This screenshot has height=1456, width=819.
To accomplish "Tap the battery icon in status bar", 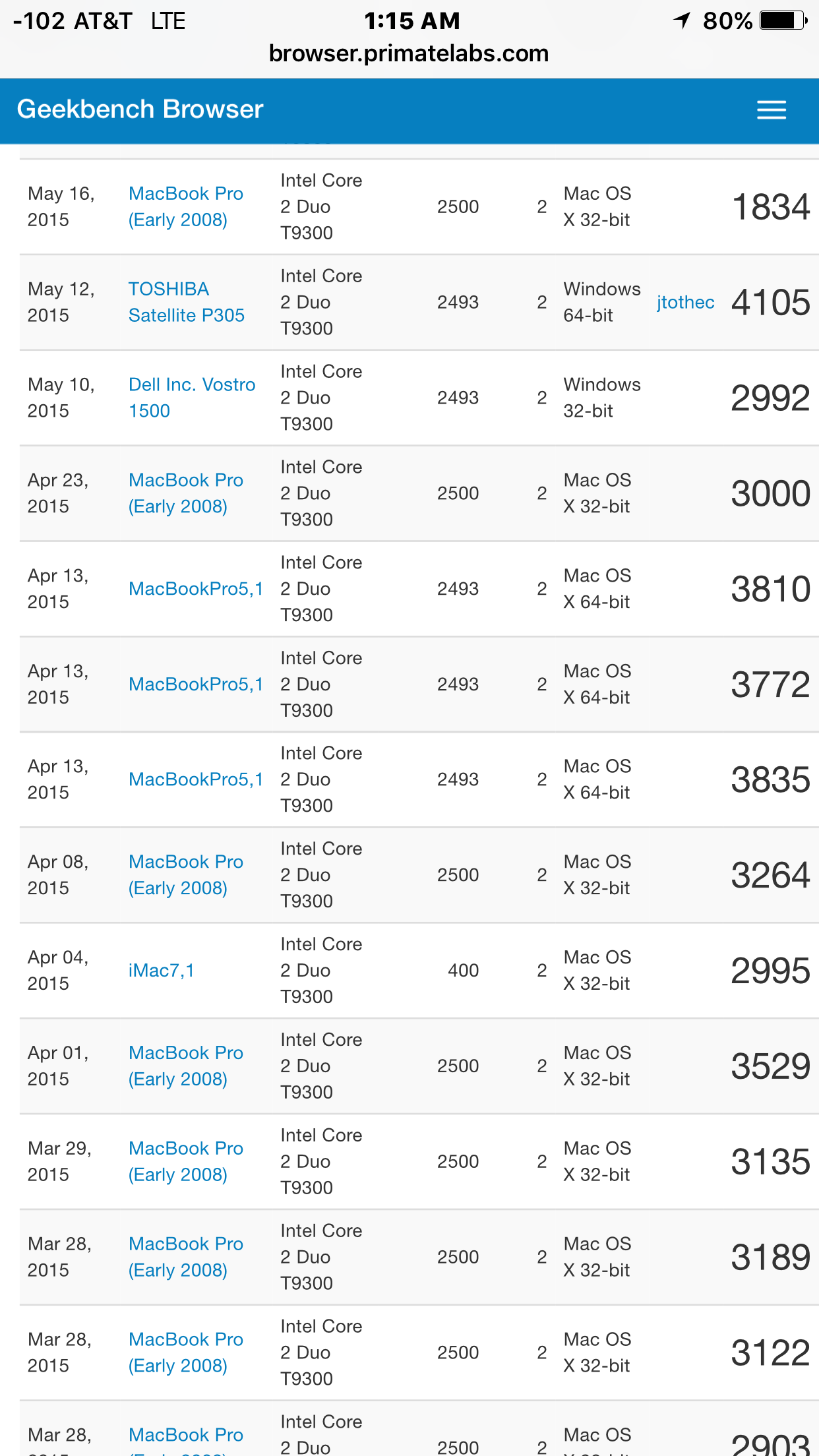I will coord(783,21).
